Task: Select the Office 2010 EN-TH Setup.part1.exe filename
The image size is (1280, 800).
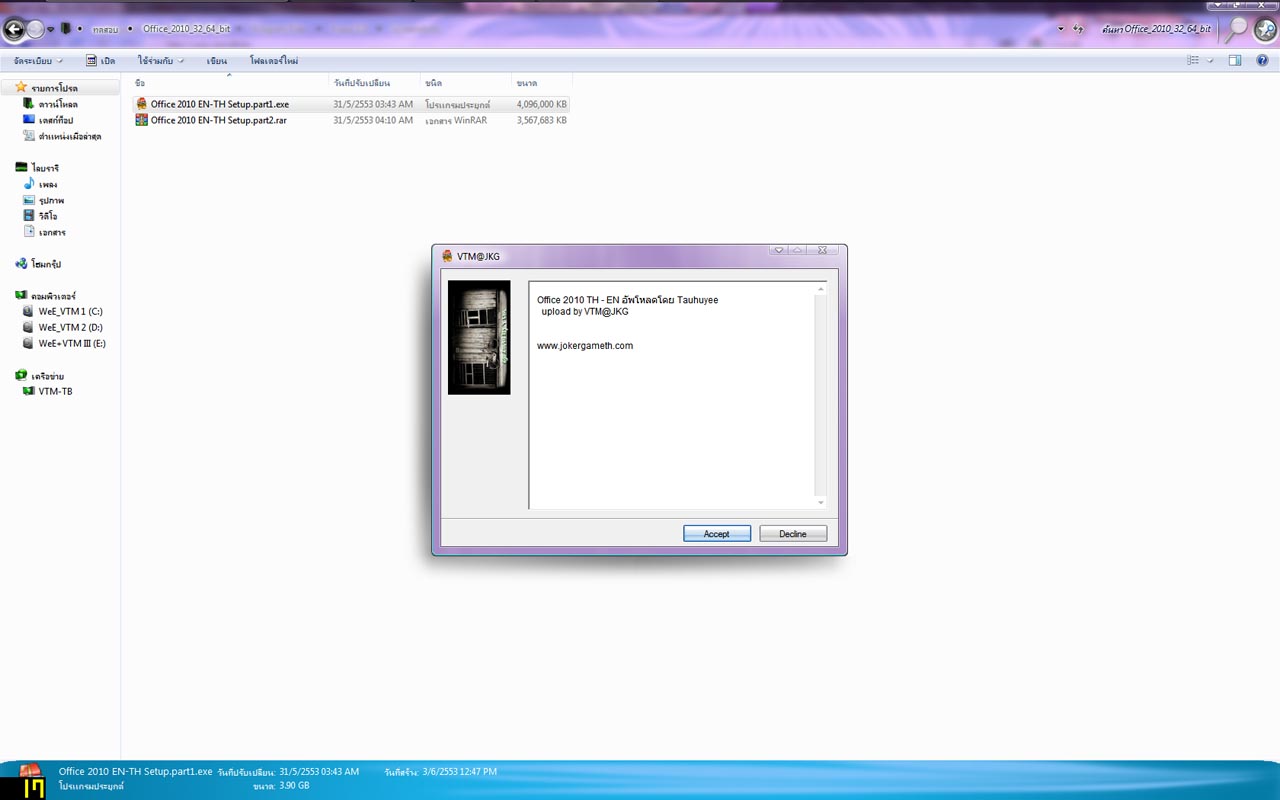Action: click(x=220, y=104)
